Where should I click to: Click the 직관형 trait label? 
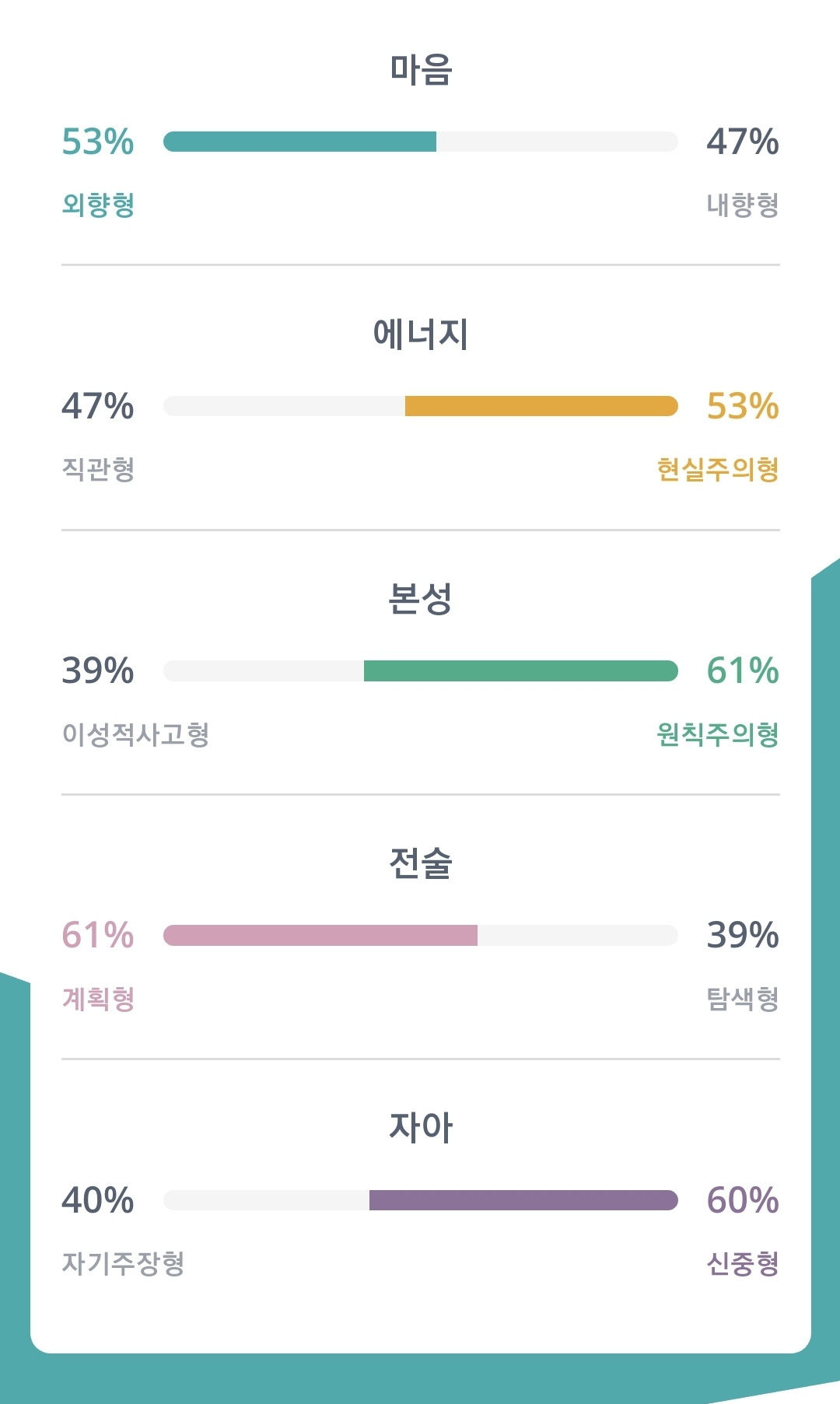tap(99, 469)
